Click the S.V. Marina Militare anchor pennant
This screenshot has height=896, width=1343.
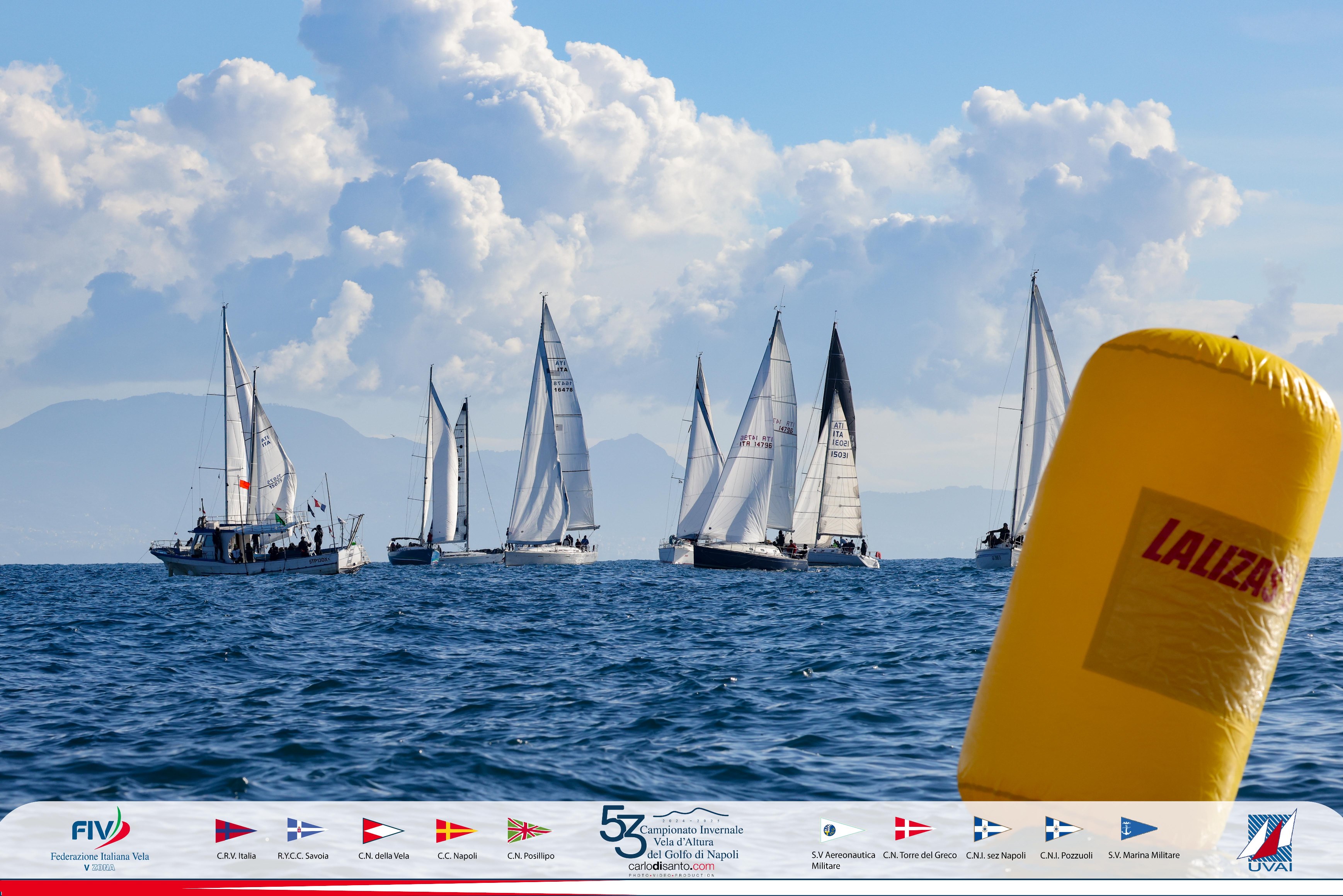coord(1139,829)
